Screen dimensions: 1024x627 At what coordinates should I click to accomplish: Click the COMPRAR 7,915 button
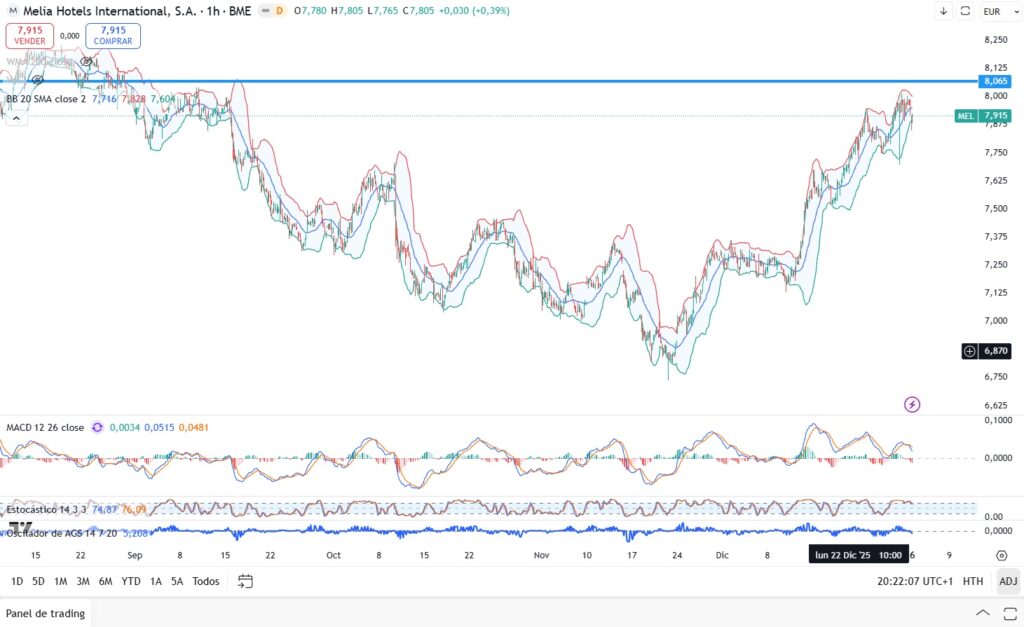coord(113,36)
